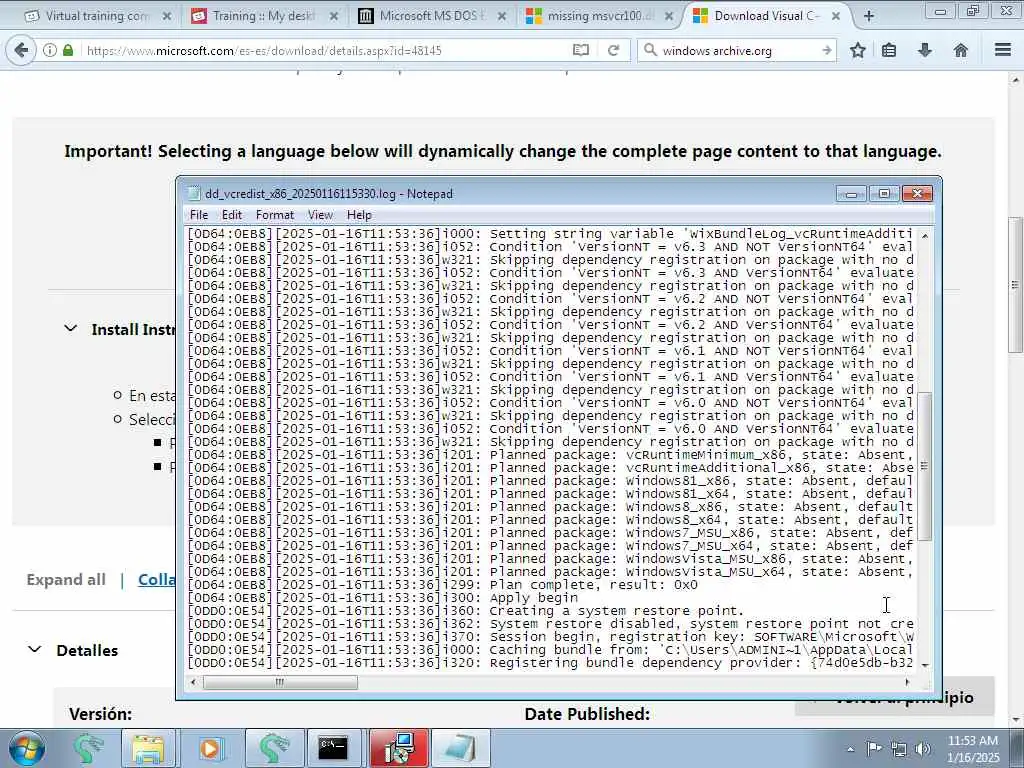Reload the page with the refresh icon
Viewport: 1024px width, 768px height.
point(613,50)
